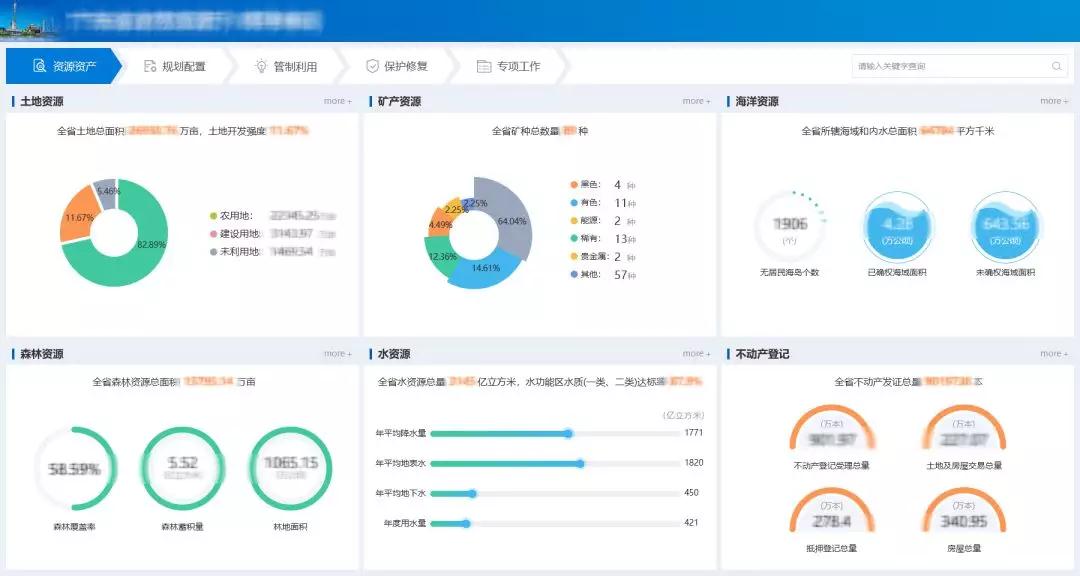Screen dimensions: 1080x576
Task: Click the 森林资源 section title
Action: click(41, 353)
